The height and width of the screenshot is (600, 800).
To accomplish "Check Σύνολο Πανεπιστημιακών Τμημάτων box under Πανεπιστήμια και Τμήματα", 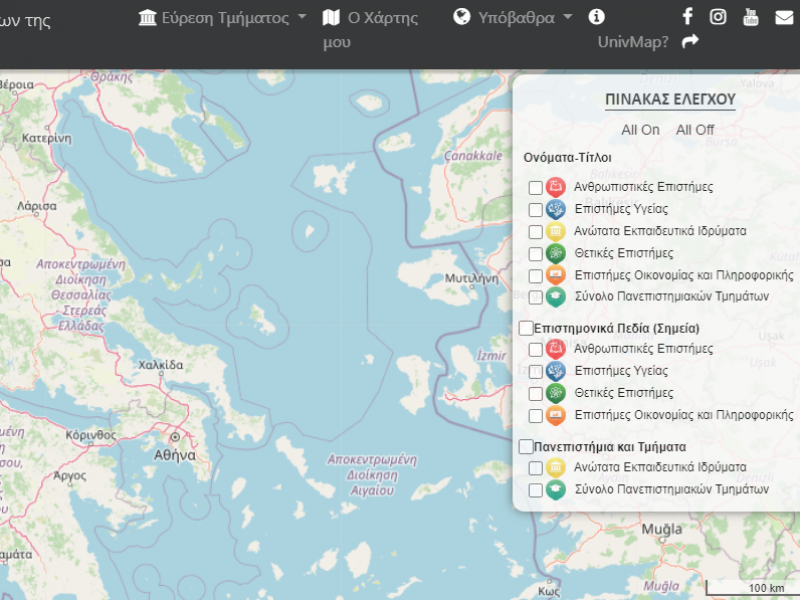I will [535, 490].
